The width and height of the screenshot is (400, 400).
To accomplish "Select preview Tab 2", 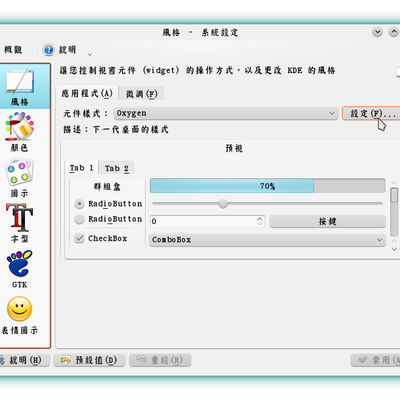I will [117, 168].
